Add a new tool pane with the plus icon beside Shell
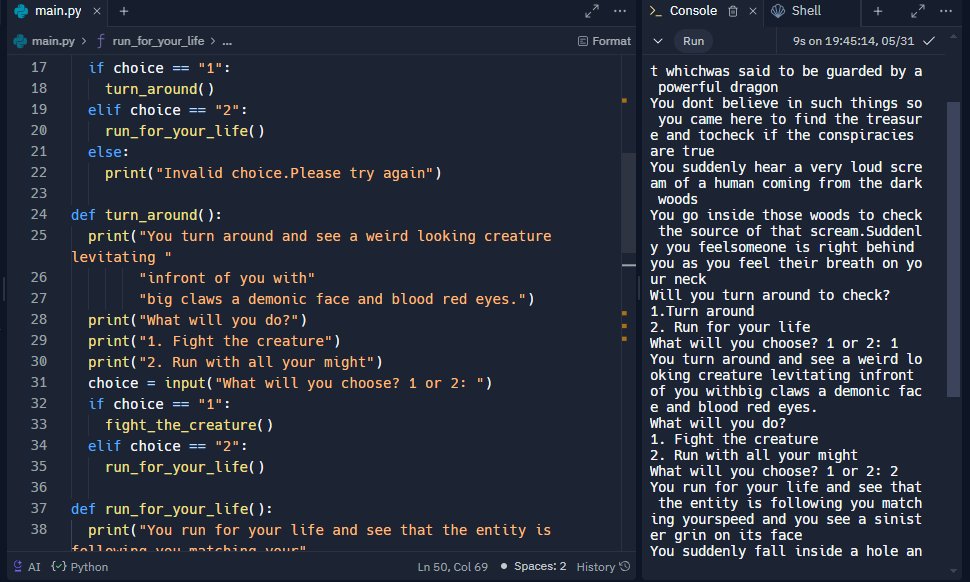 point(878,13)
